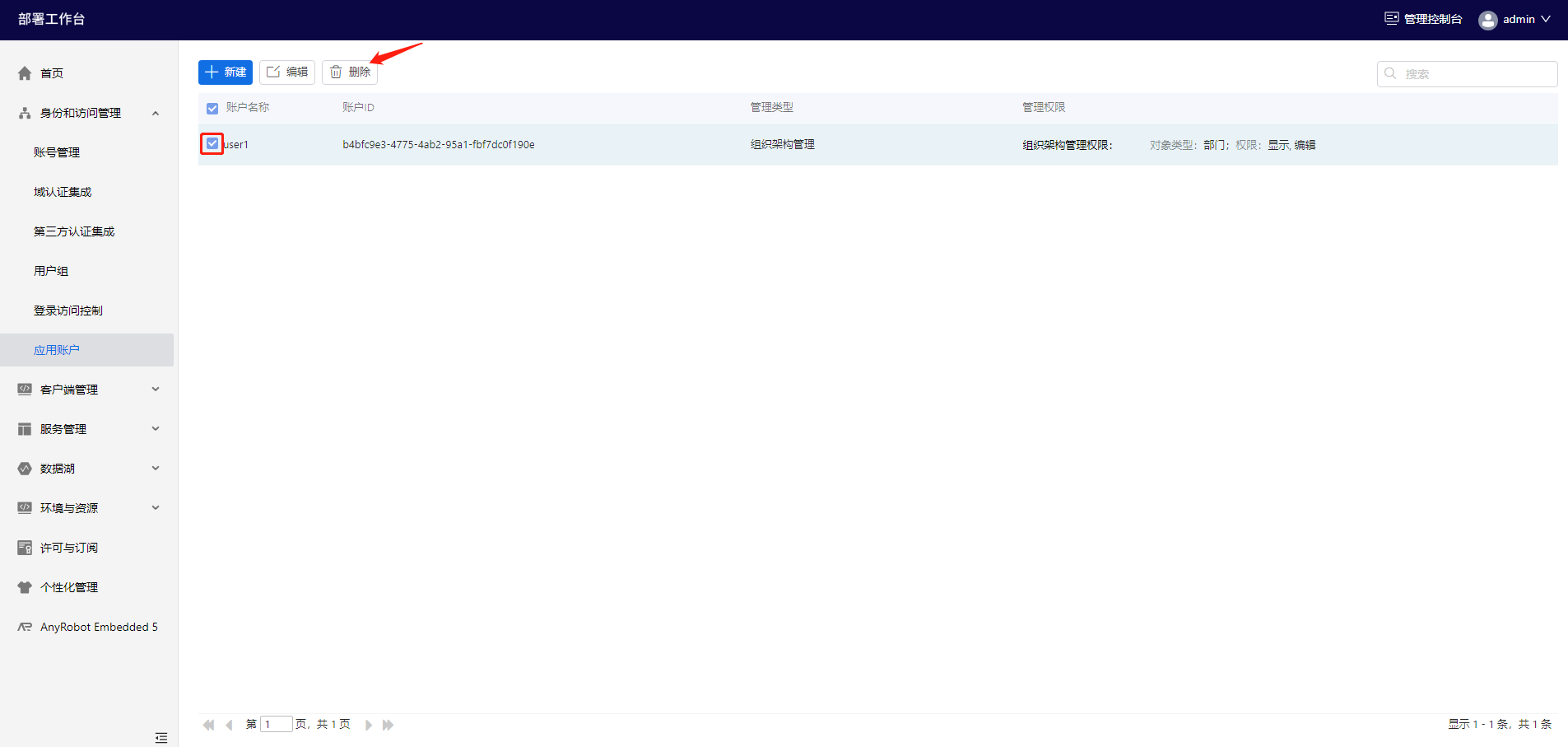
Task: Click the 环境与资源 sidebar icon
Action: 25,508
